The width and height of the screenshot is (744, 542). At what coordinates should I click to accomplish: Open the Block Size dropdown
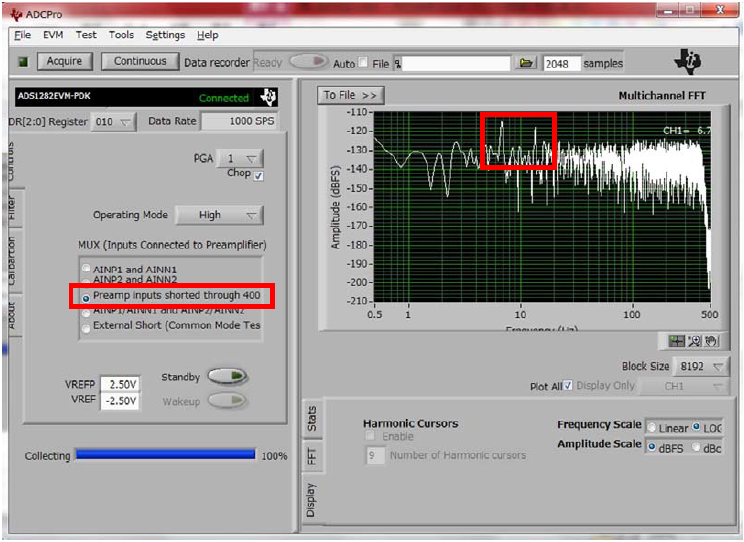[700, 366]
